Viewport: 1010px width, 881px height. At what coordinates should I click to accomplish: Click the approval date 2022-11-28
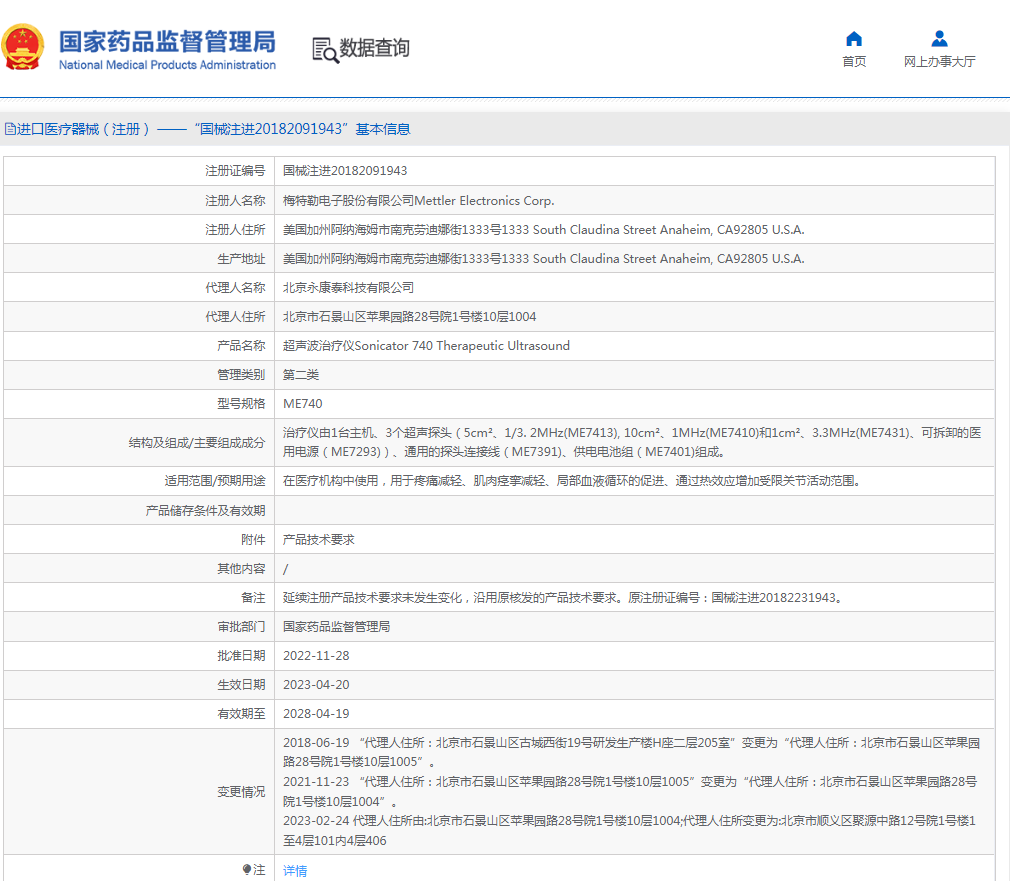click(x=316, y=656)
